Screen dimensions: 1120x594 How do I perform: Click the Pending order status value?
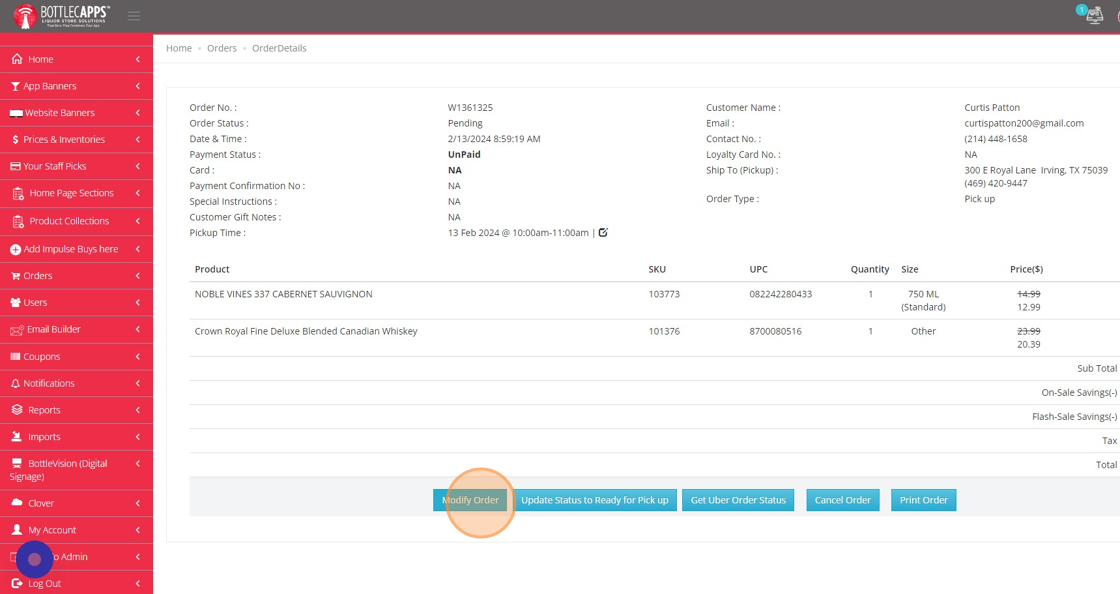(465, 123)
